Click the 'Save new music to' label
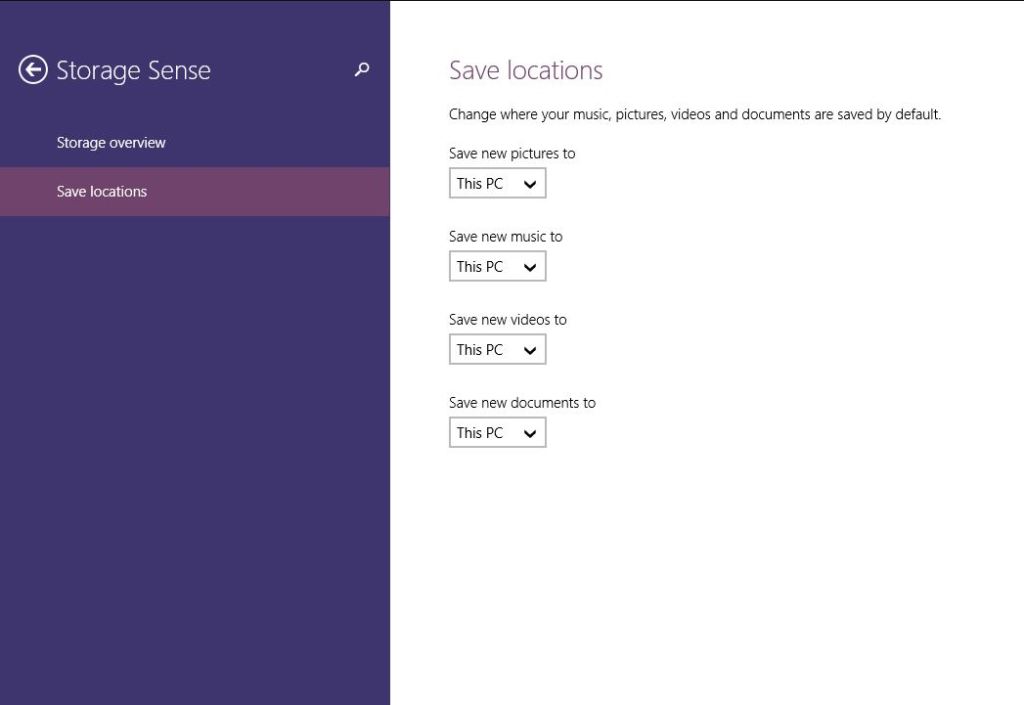 505,236
